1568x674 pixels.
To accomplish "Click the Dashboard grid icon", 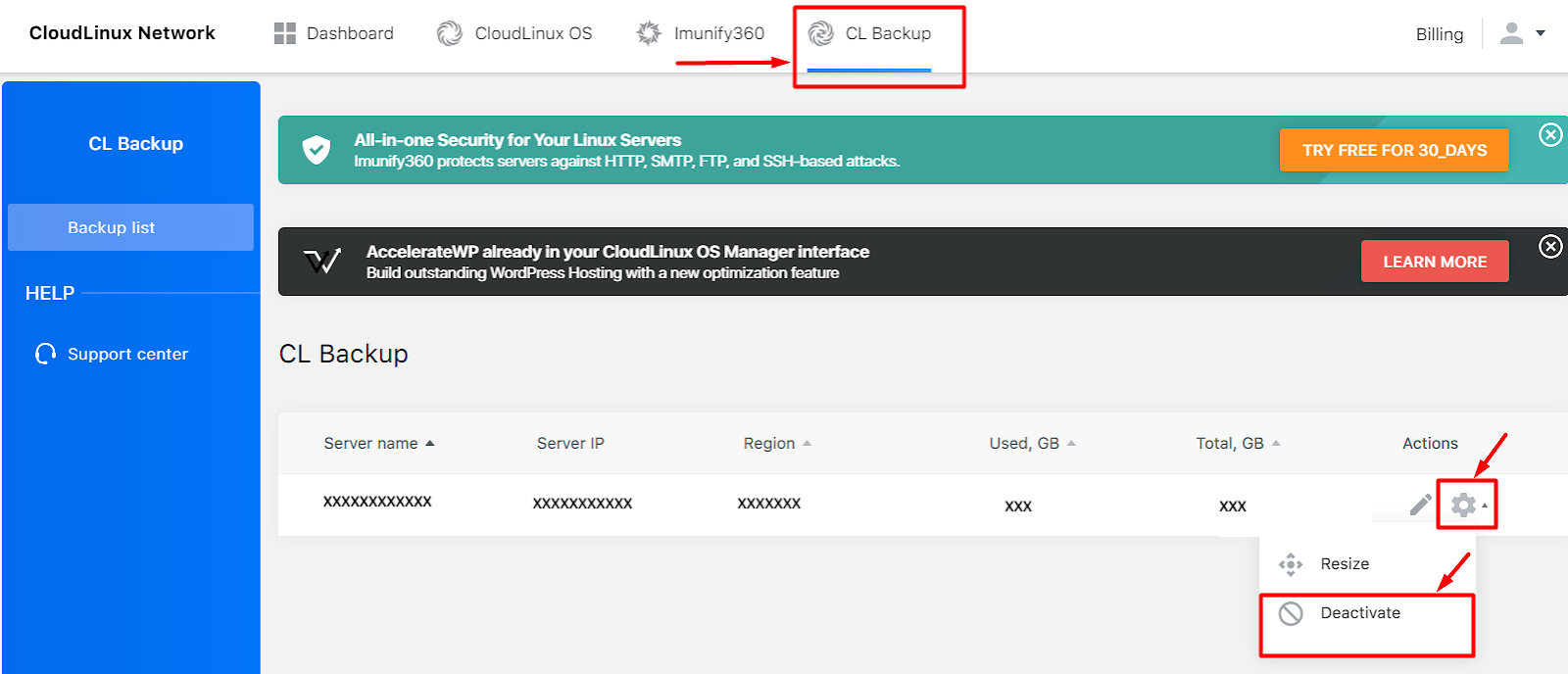I will 284,33.
